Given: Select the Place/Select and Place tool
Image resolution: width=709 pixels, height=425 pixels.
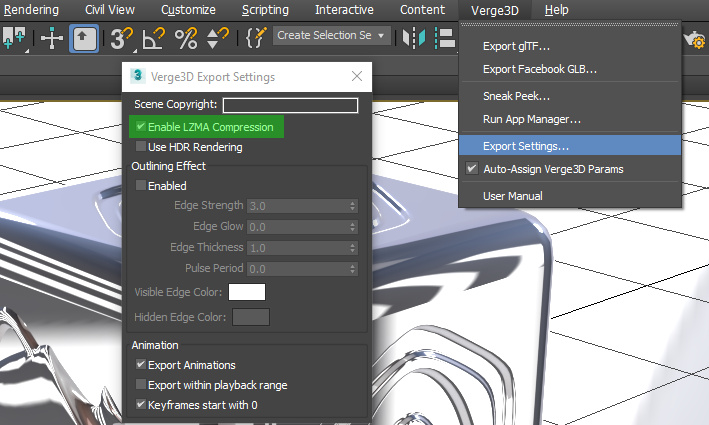Looking at the screenshot, I should point(14,38).
